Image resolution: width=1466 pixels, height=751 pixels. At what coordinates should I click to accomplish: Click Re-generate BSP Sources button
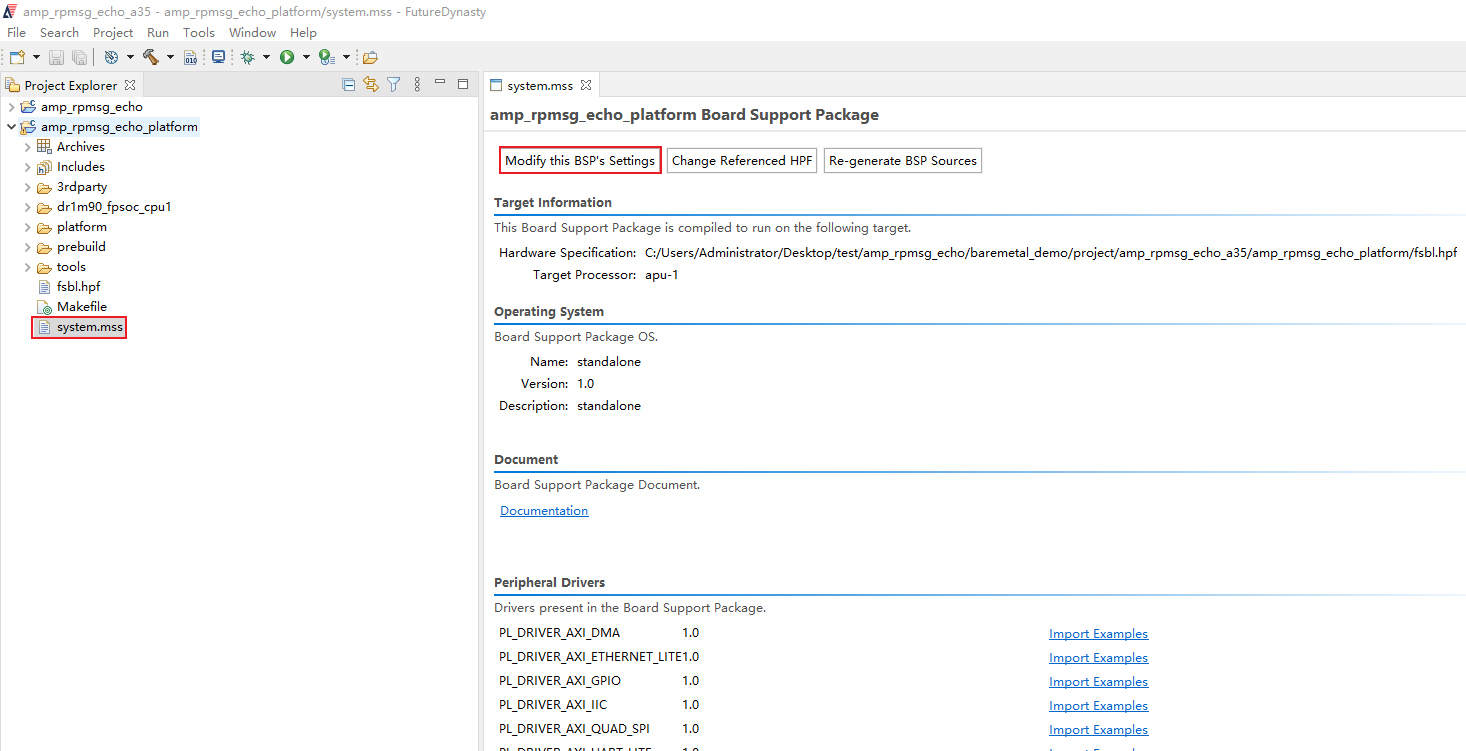[x=902, y=161]
